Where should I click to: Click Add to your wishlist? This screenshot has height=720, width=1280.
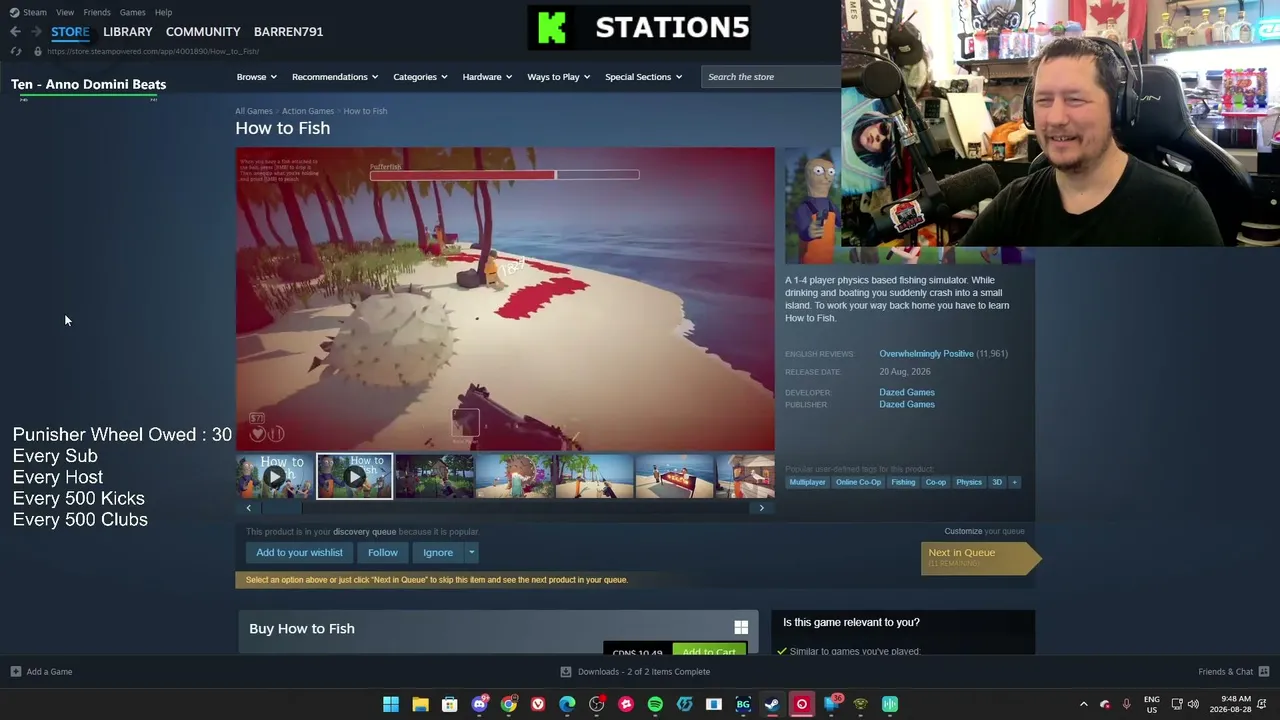(x=299, y=552)
